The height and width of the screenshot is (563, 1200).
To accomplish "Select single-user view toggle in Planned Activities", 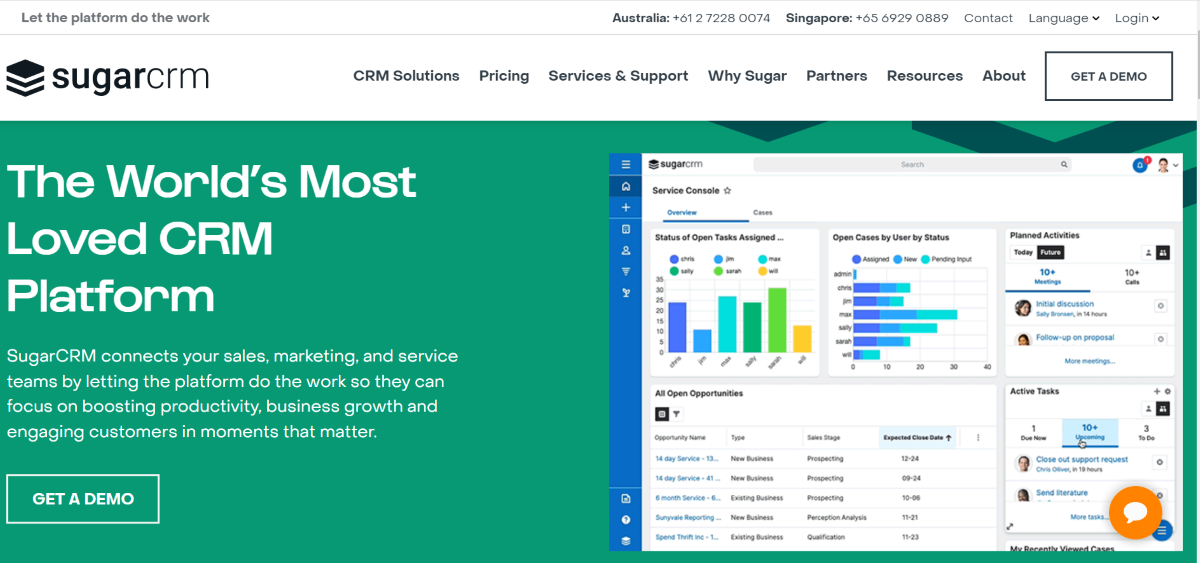I will tap(1149, 253).
